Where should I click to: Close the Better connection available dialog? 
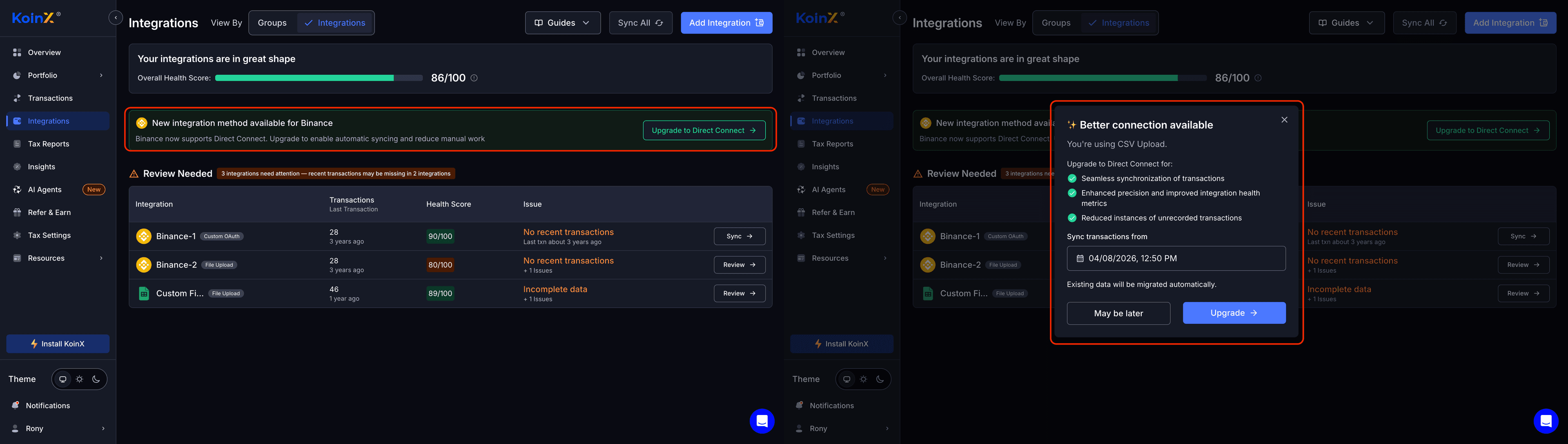(x=1284, y=120)
